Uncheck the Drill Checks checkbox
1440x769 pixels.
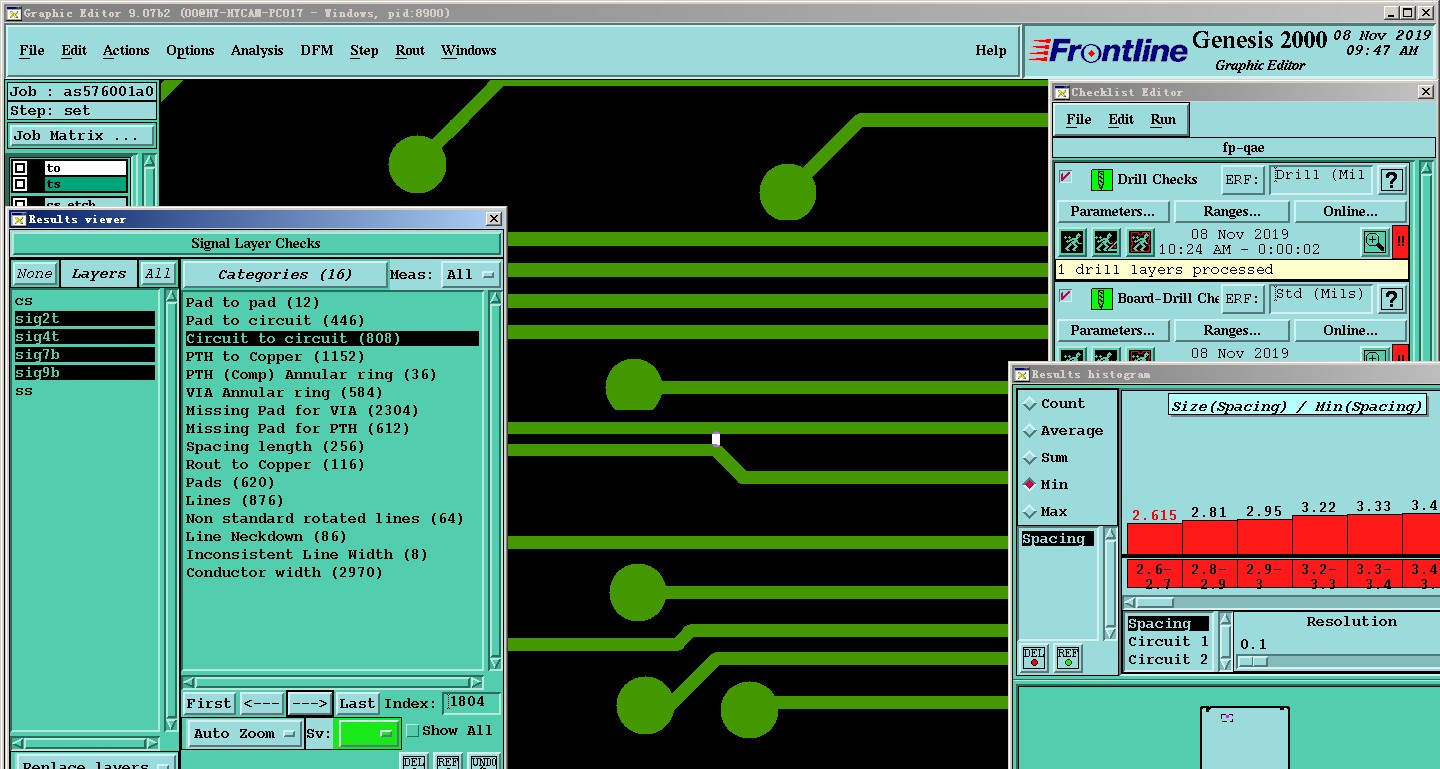(x=1066, y=178)
